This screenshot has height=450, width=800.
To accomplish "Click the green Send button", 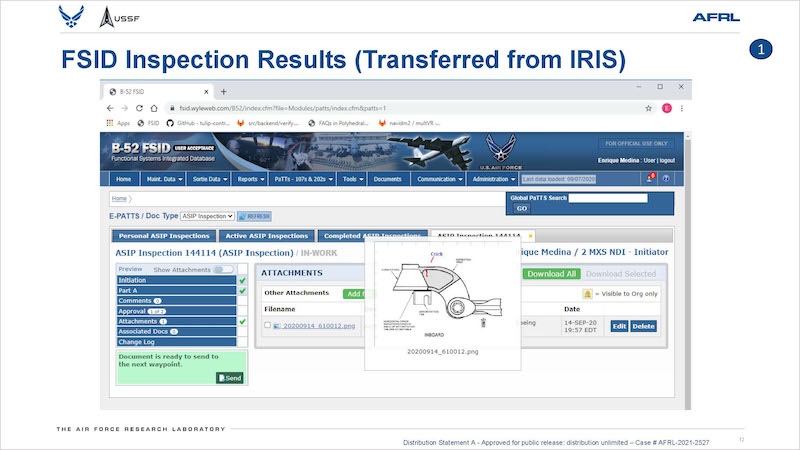I will click(x=230, y=378).
